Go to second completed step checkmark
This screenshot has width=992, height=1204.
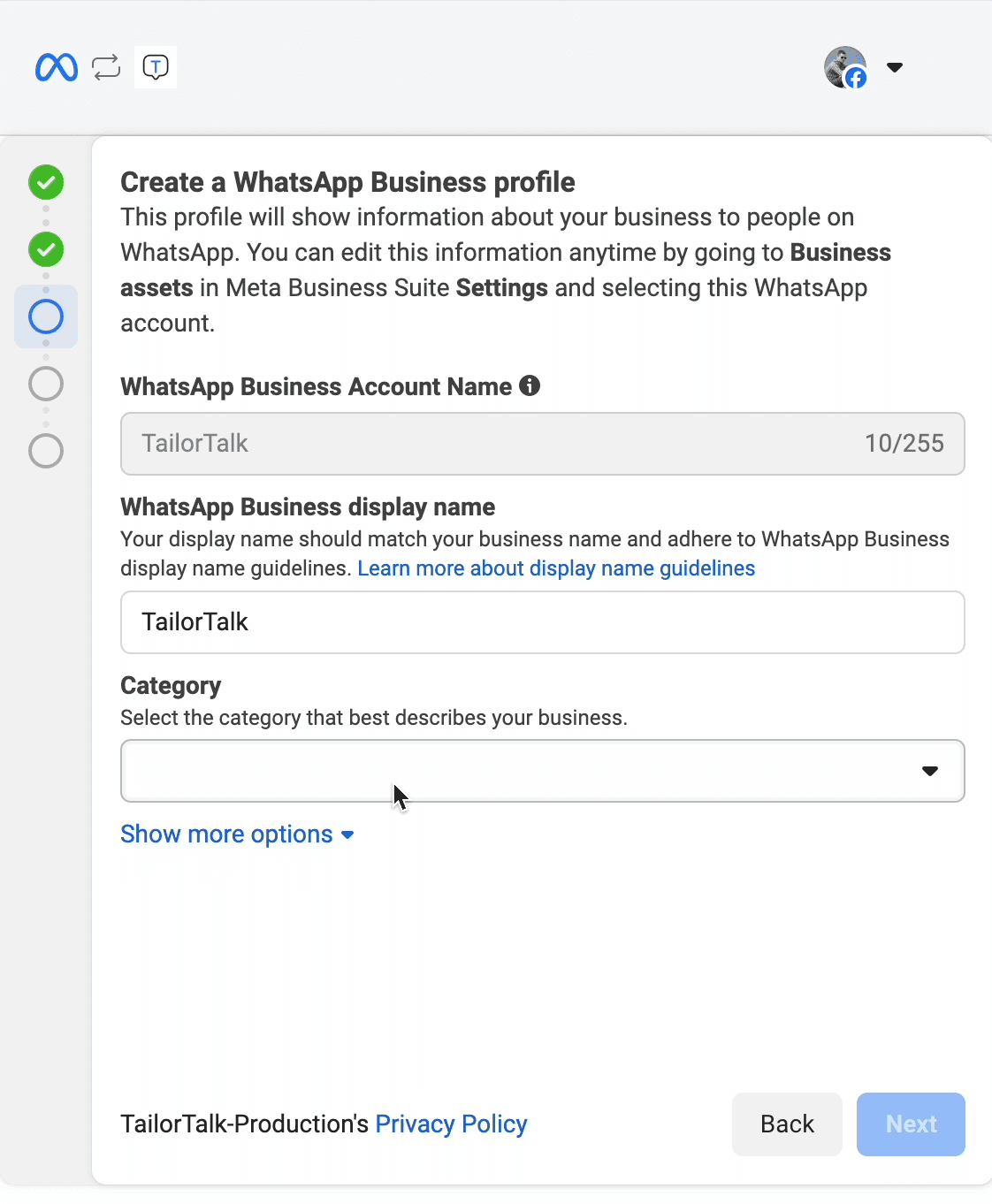click(x=46, y=249)
